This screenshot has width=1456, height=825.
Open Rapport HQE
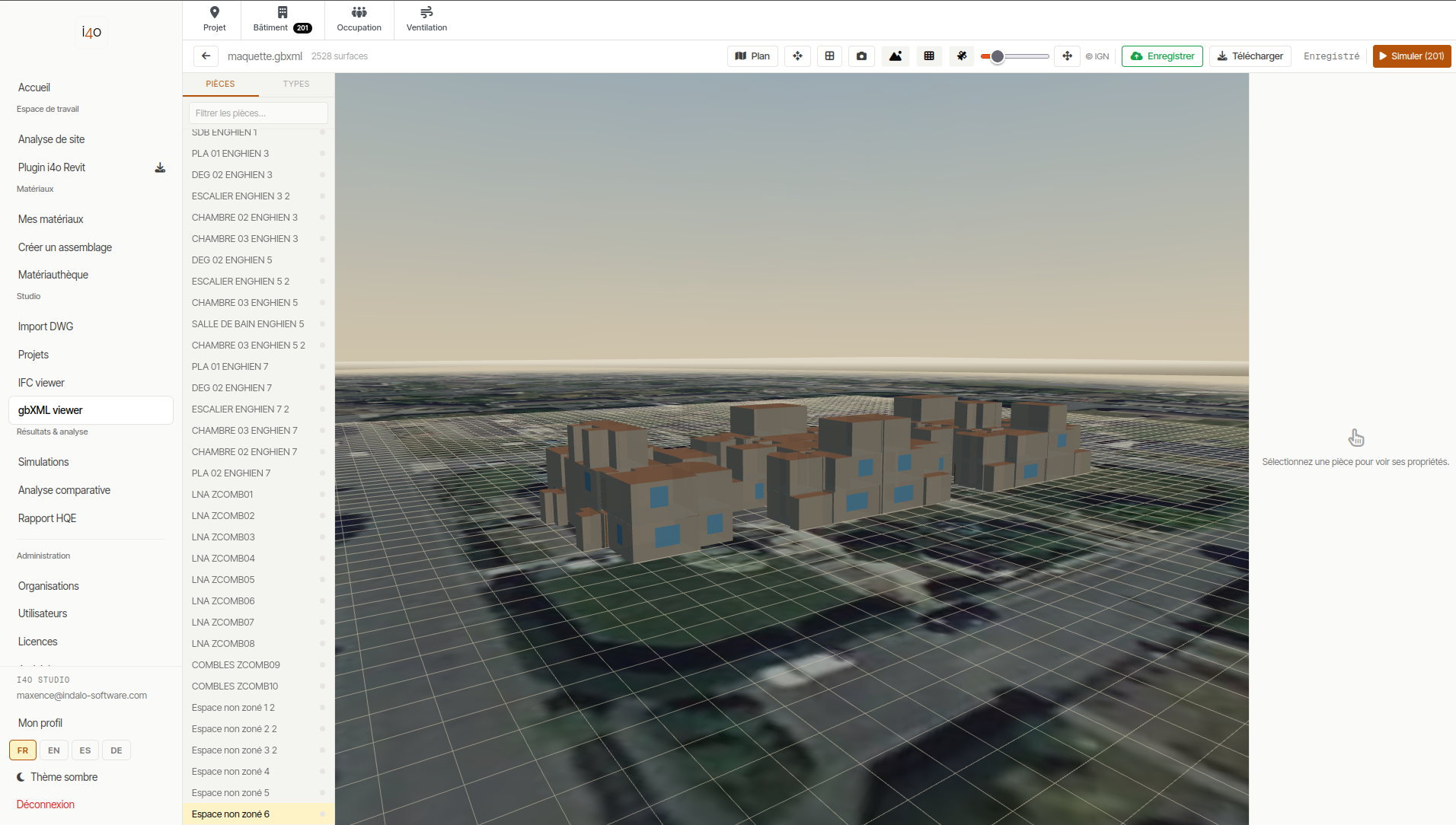pyautogui.click(x=47, y=518)
